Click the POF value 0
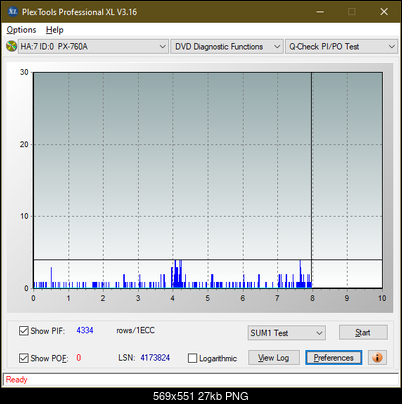 point(79,358)
